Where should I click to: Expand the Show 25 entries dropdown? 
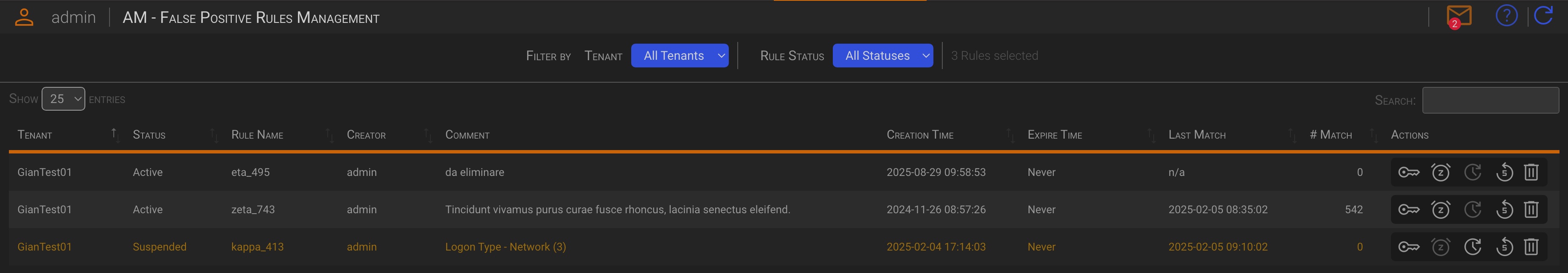click(x=63, y=99)
